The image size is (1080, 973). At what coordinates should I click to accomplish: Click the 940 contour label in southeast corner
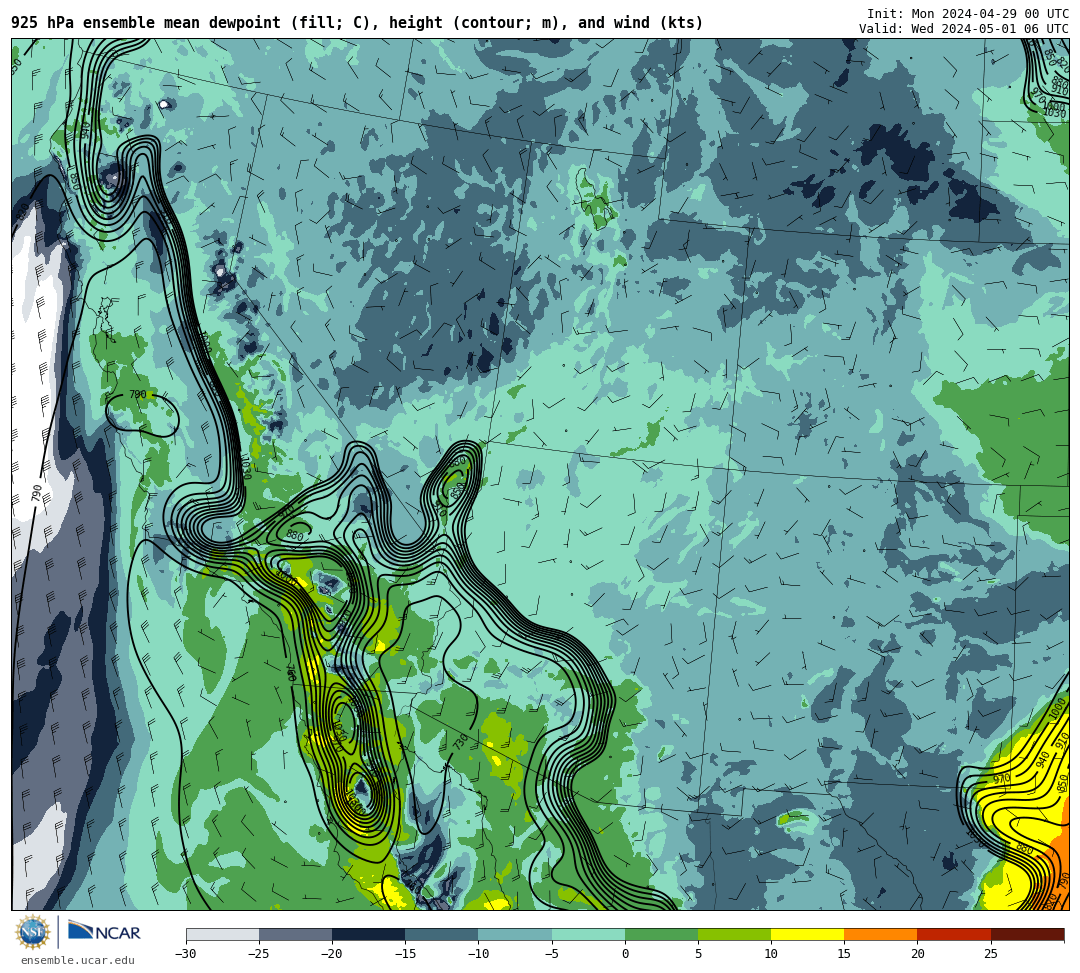[1043, 760]
